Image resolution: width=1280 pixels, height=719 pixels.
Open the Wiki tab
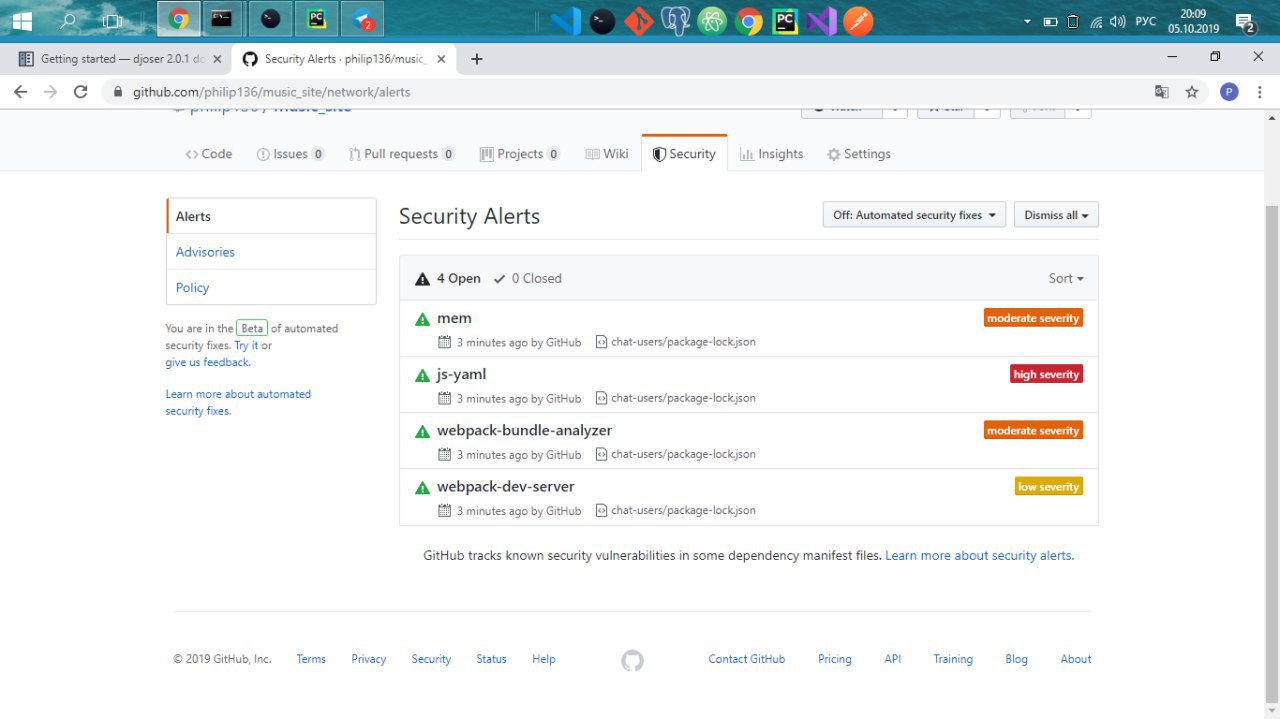[607, 154]
